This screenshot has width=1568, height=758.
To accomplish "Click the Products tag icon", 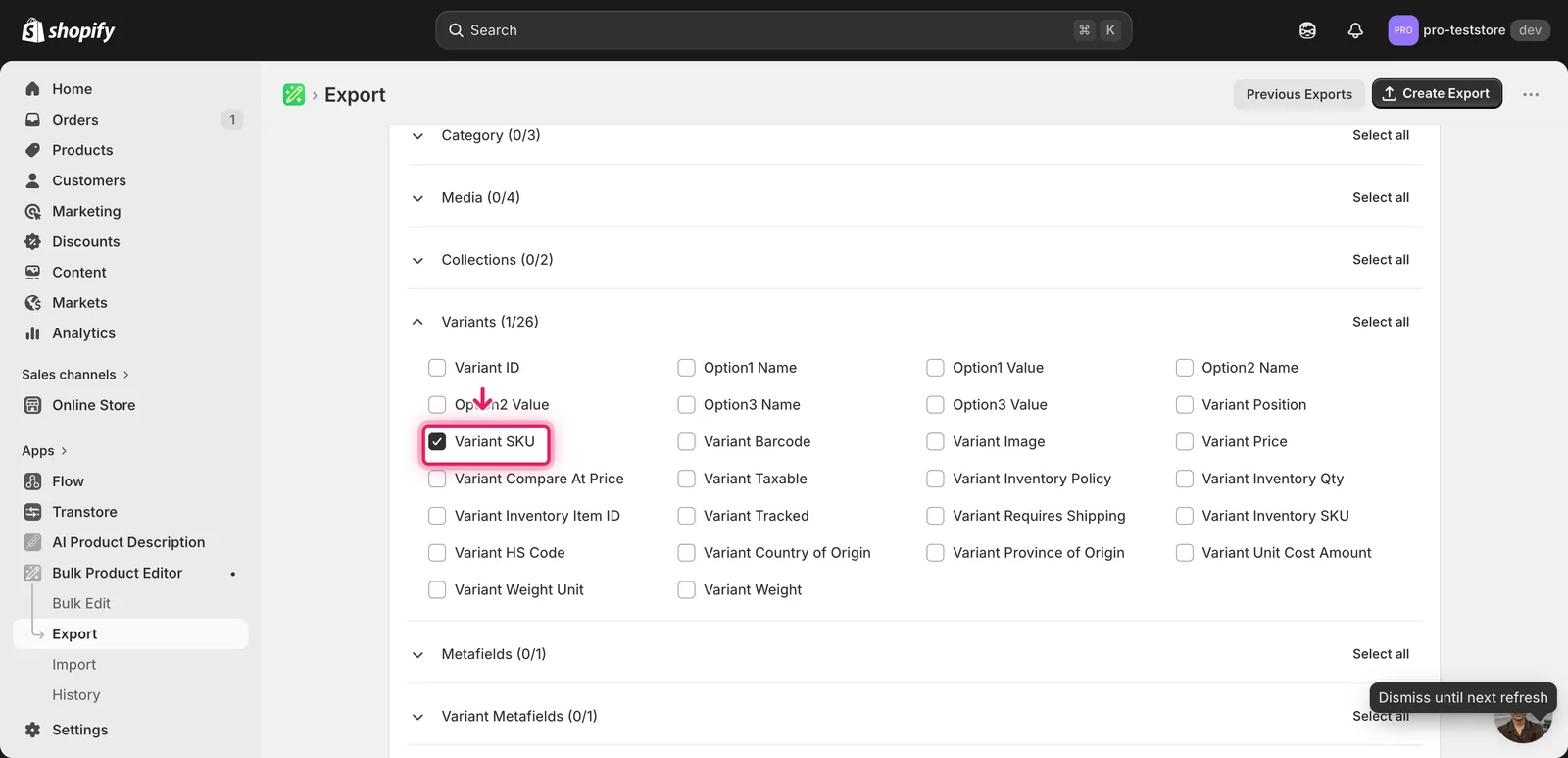I will [x=32, y=150].
